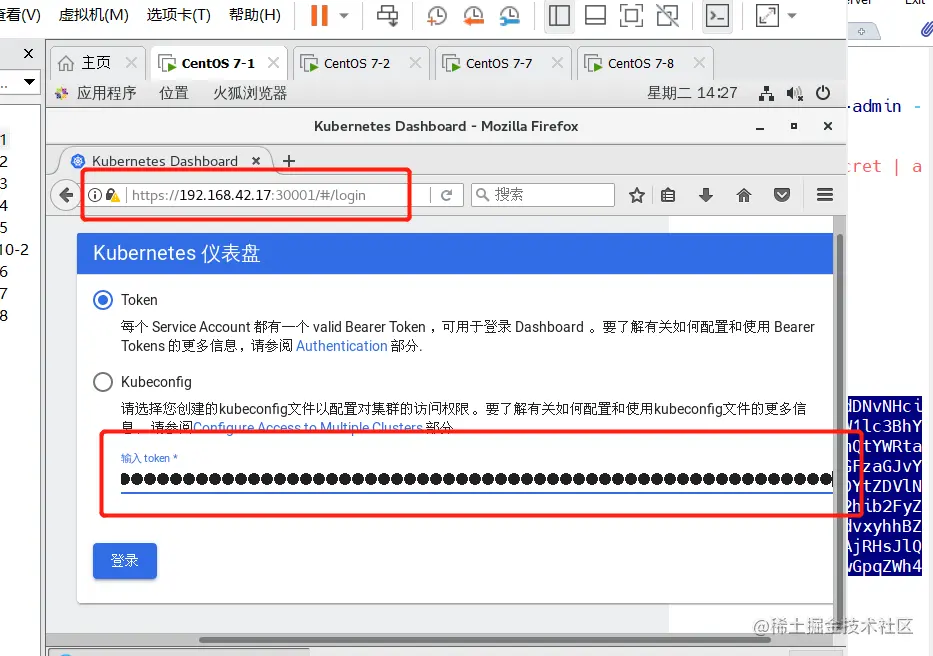This screenshot has width=933, height=656.
Task: Close the CentOS 7-2 tab
Action: pyautogui.click(x=415, y=63)
